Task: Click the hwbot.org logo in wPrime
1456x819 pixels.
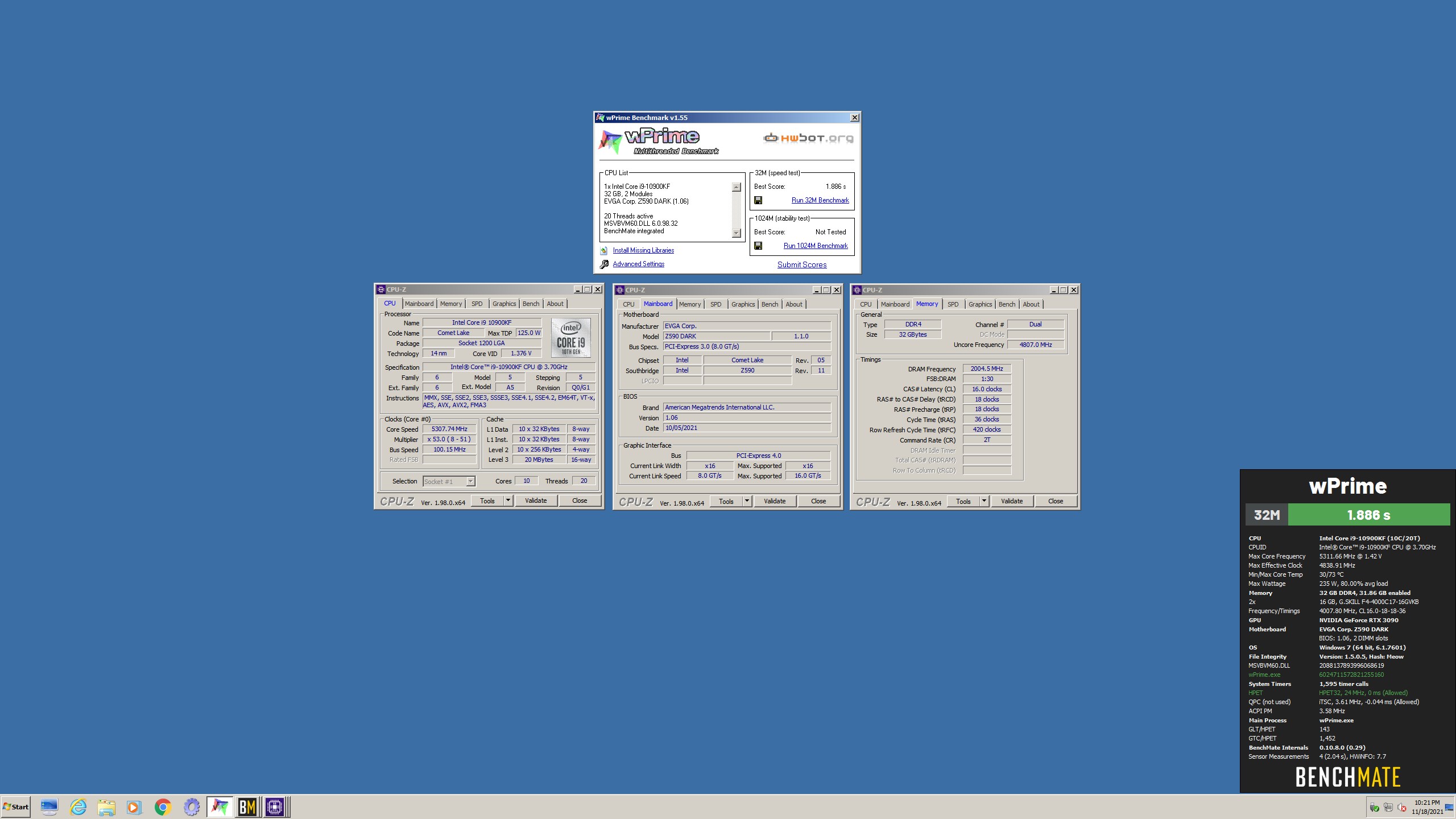Action: pos(808,138)
